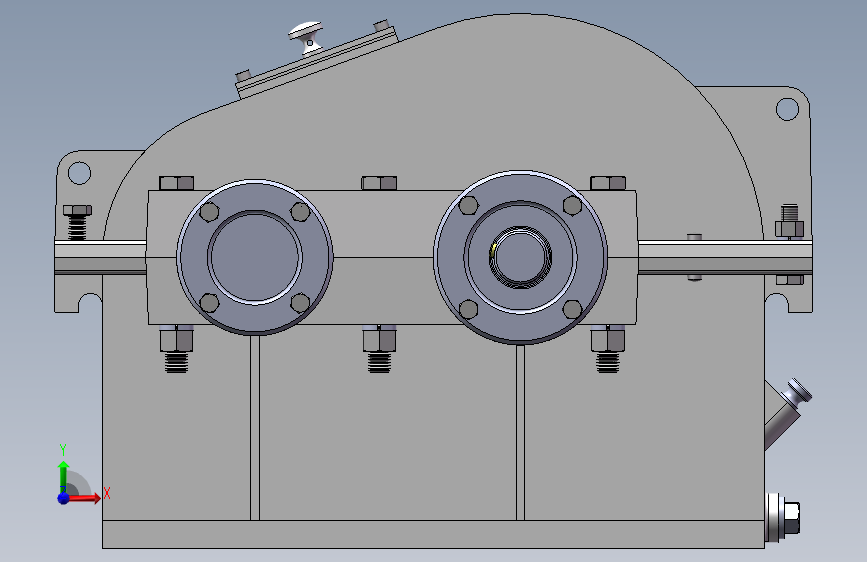The width and height of the screenshot is (867, 562).
Task: Select the blue Z axis origin ball
Action: (x=64, y=498)
